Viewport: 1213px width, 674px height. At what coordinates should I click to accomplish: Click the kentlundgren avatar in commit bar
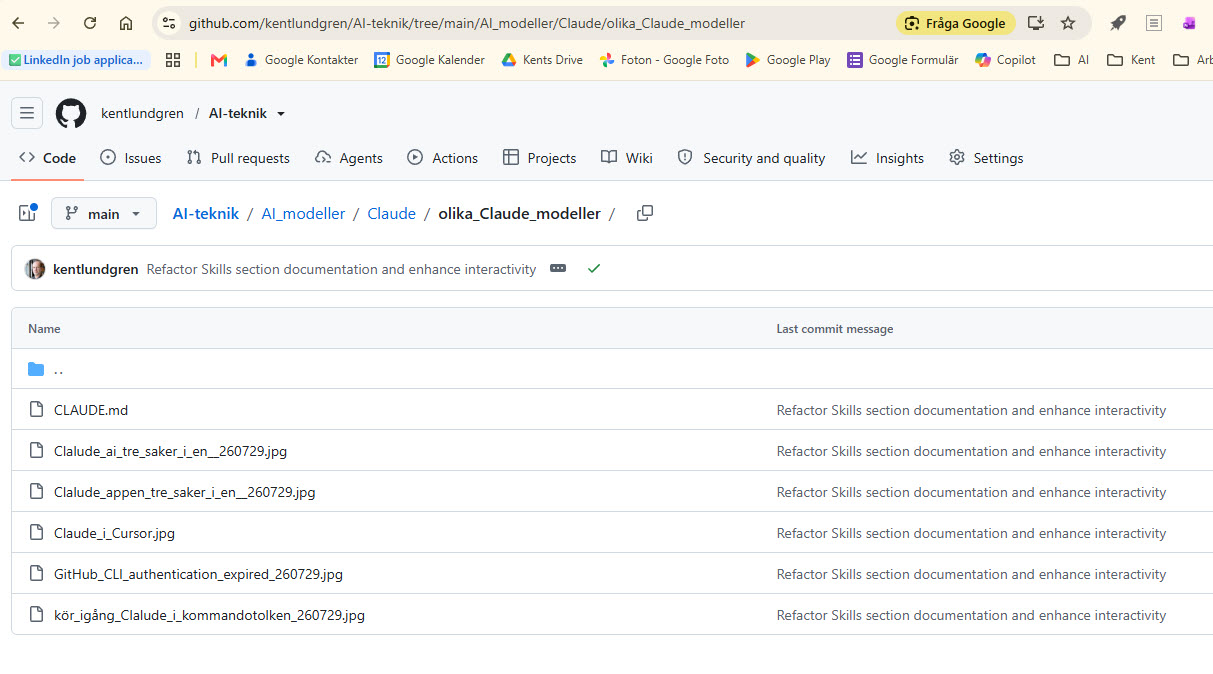35,269
